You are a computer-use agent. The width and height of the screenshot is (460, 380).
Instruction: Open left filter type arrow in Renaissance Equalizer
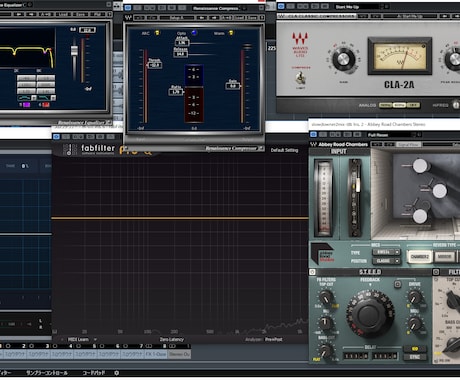point(34,98)
